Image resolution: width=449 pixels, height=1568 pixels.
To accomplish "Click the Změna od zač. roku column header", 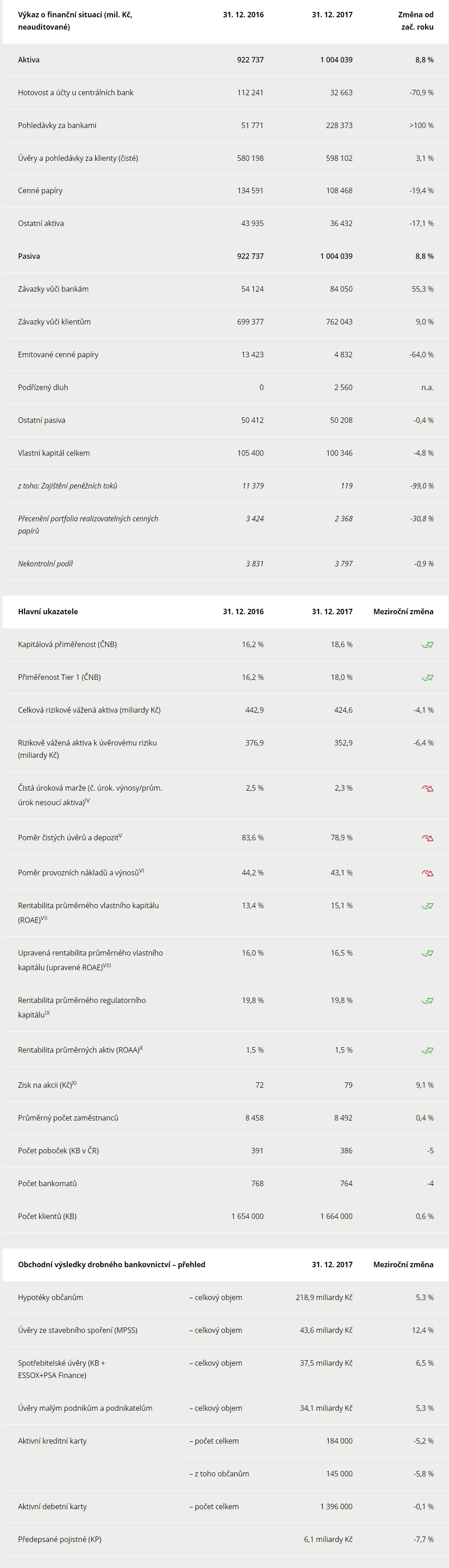I will pyautogui.click(x=416, y=21).
